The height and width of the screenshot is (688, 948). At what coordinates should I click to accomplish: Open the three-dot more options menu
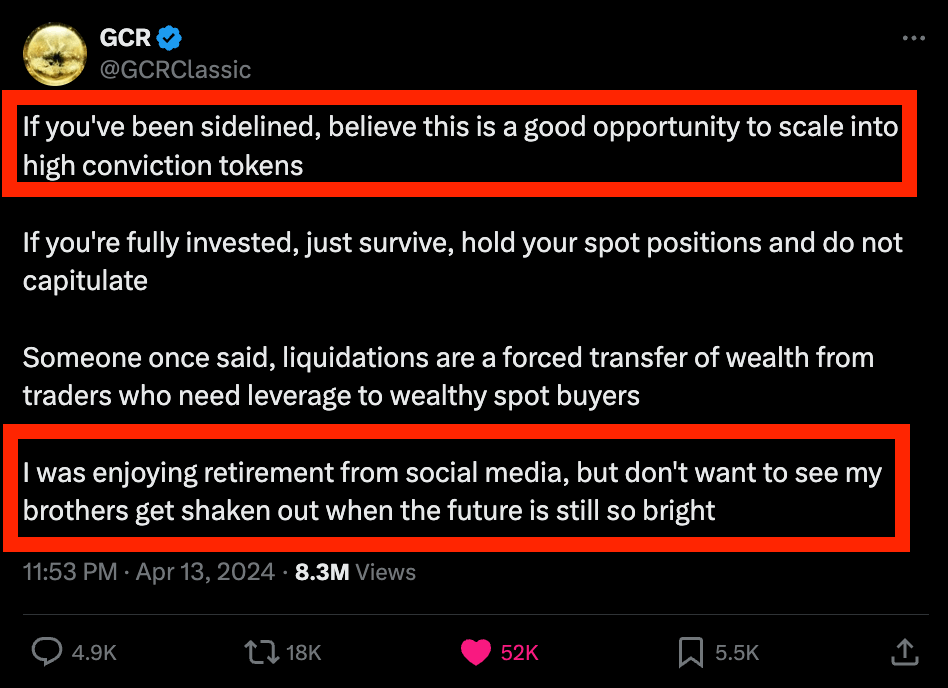pyautogui.click(x=913, y=38)
